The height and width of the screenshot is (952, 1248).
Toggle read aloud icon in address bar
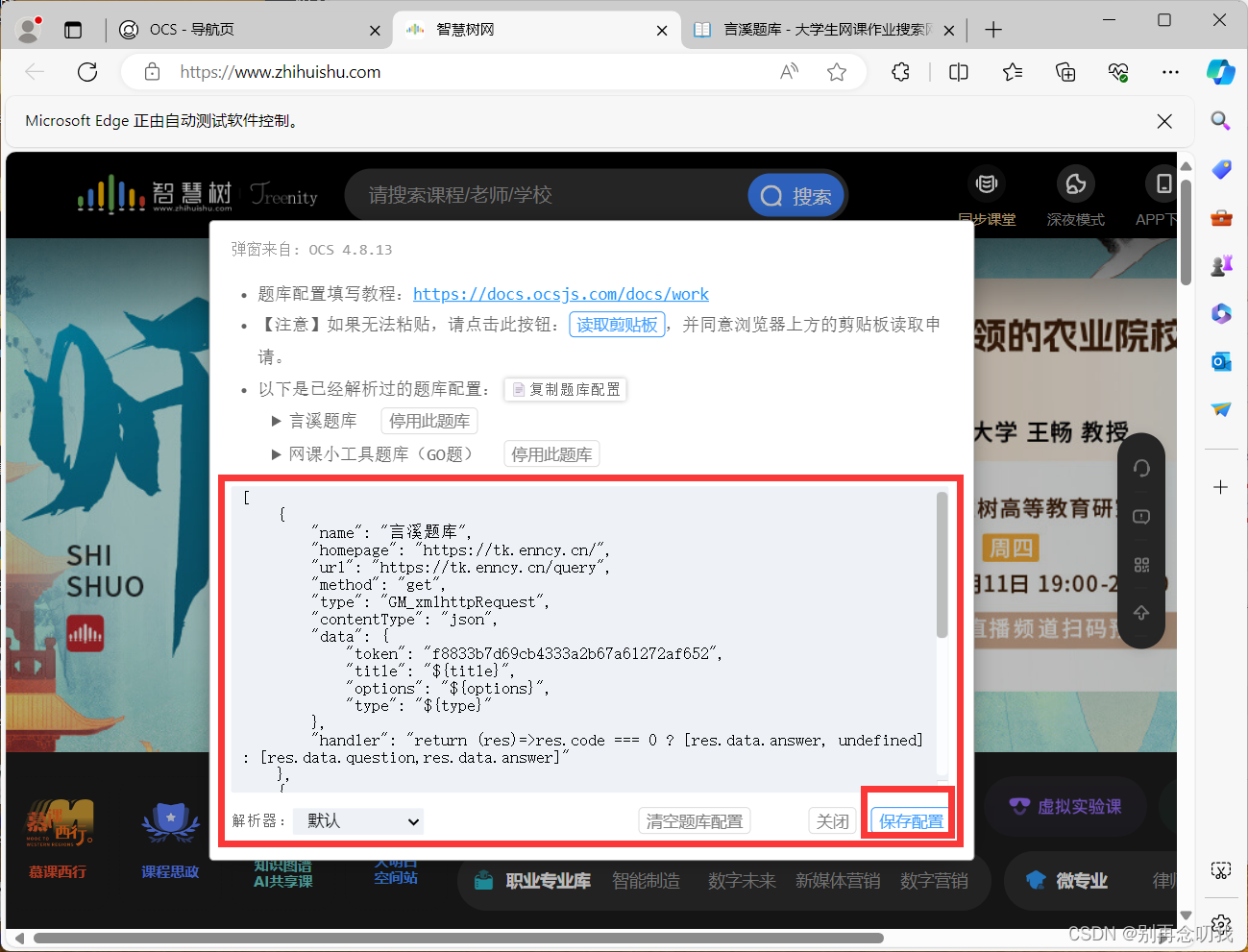(x=789, y=72)
